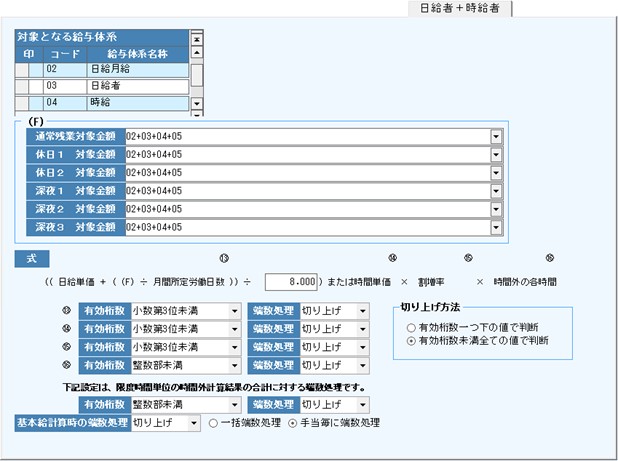Open the 通常残業対象金額 dropdown
The image size is (618, 461).
coord(496,137)
